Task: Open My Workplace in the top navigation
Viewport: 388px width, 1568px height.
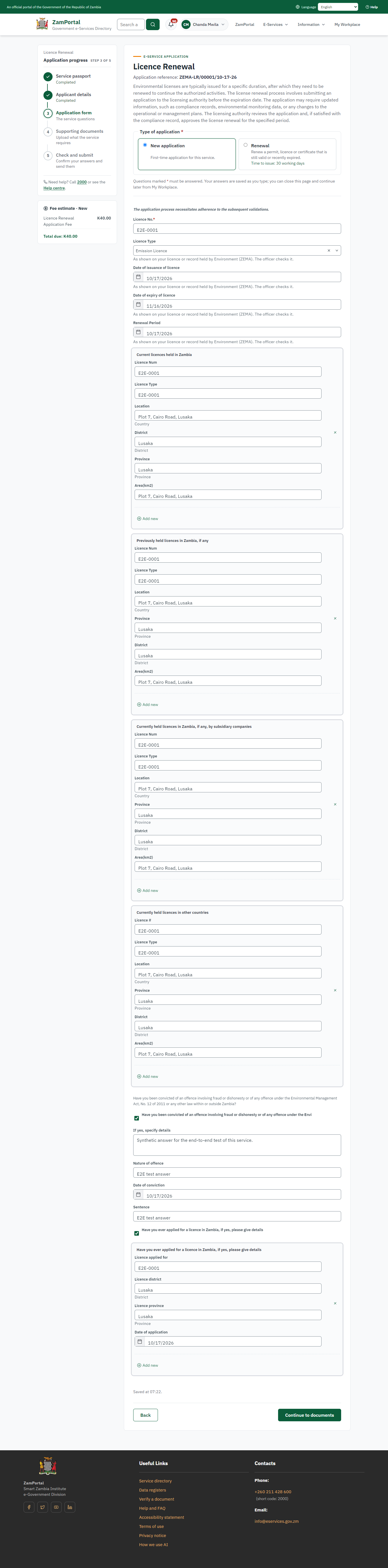Action: [347, 24]
